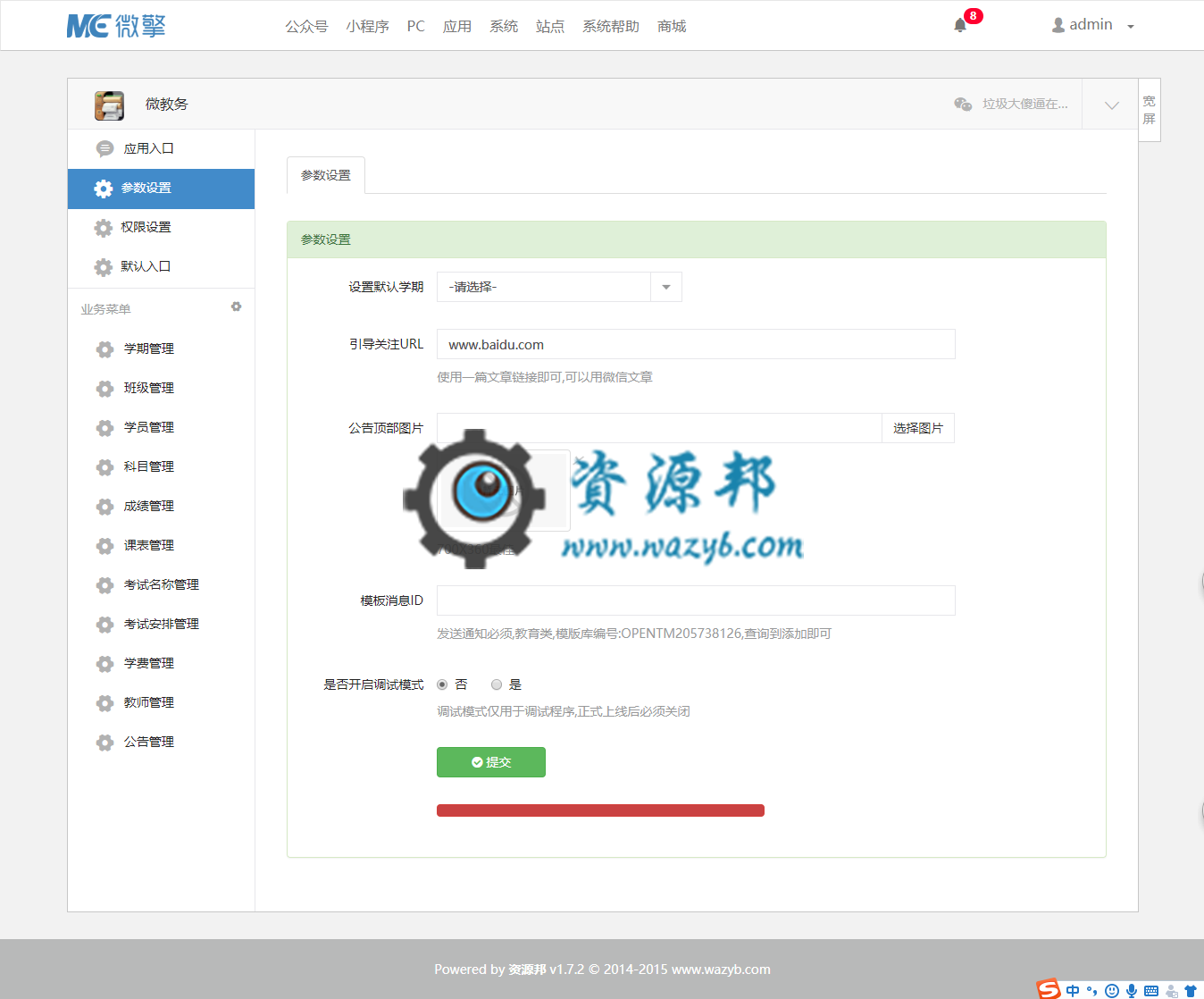Click the 考试名称管理 gear icon
The image size is (1204, 999).
tap(105, 585)
